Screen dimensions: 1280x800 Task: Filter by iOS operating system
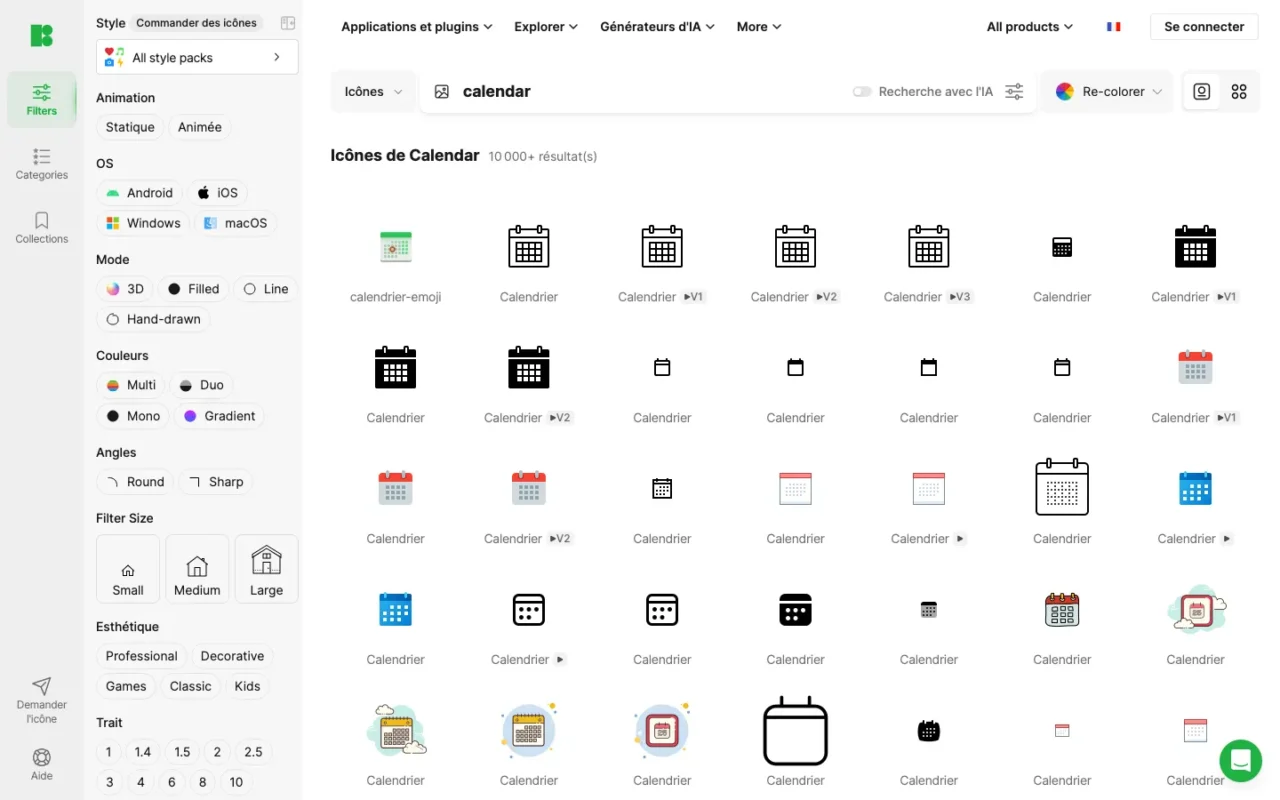217,193
